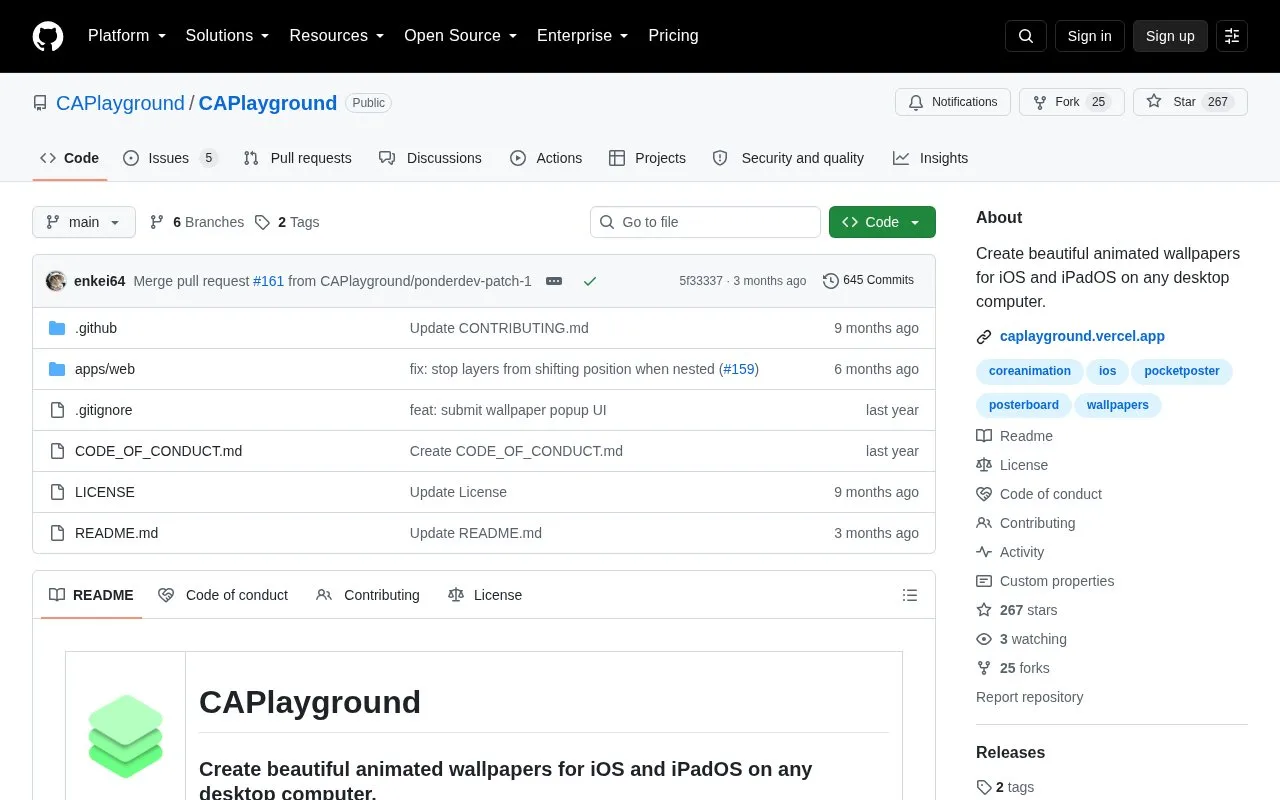Open caplayground.vercel.app website link

pos(1082,337)
